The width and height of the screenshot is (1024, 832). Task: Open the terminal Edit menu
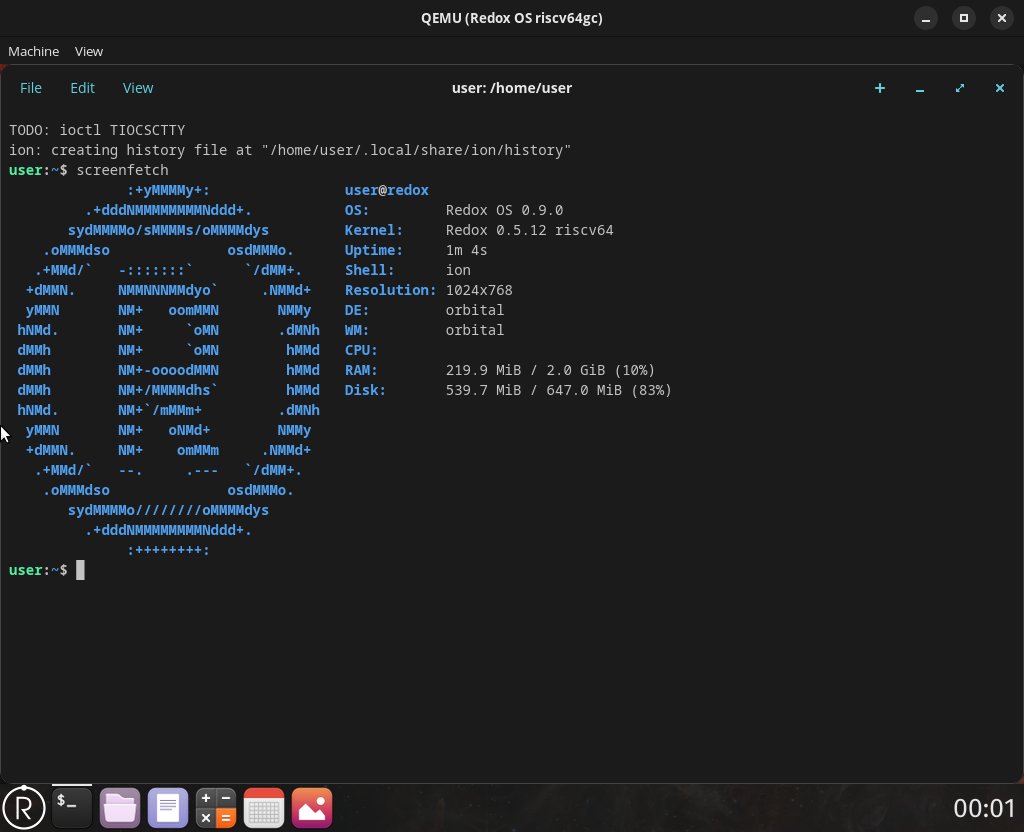click(x=82, y=88)
